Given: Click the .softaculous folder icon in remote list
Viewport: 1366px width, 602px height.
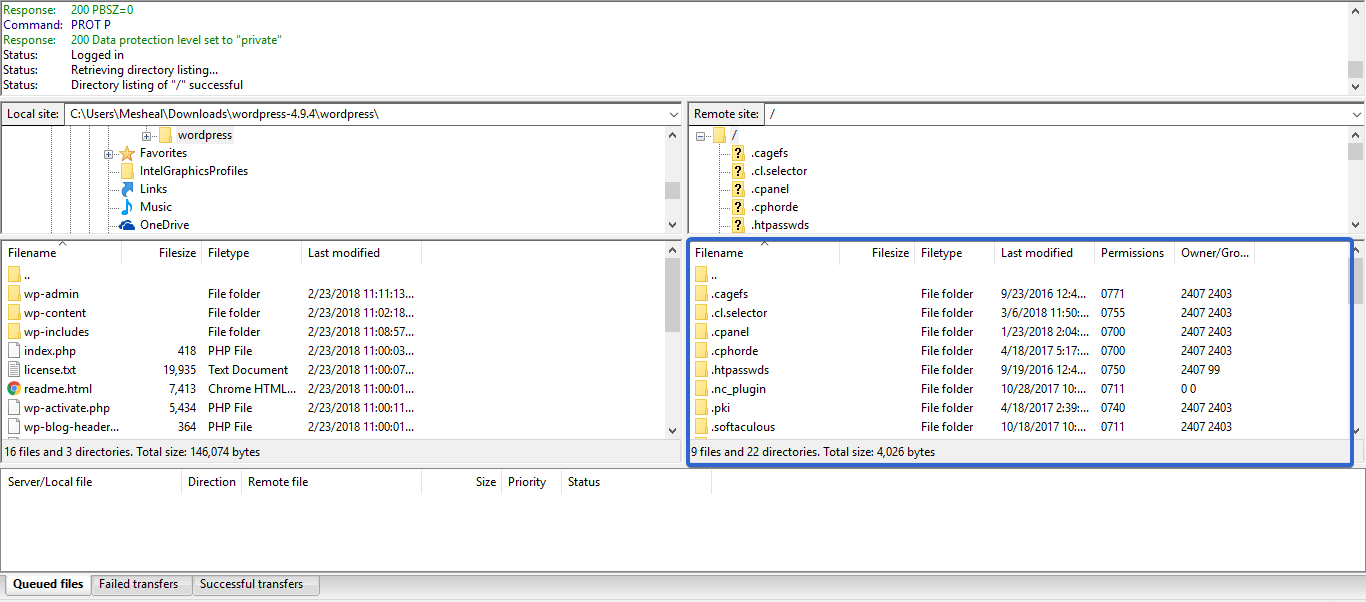Looking at the screenshot, I should click(701, 427).
